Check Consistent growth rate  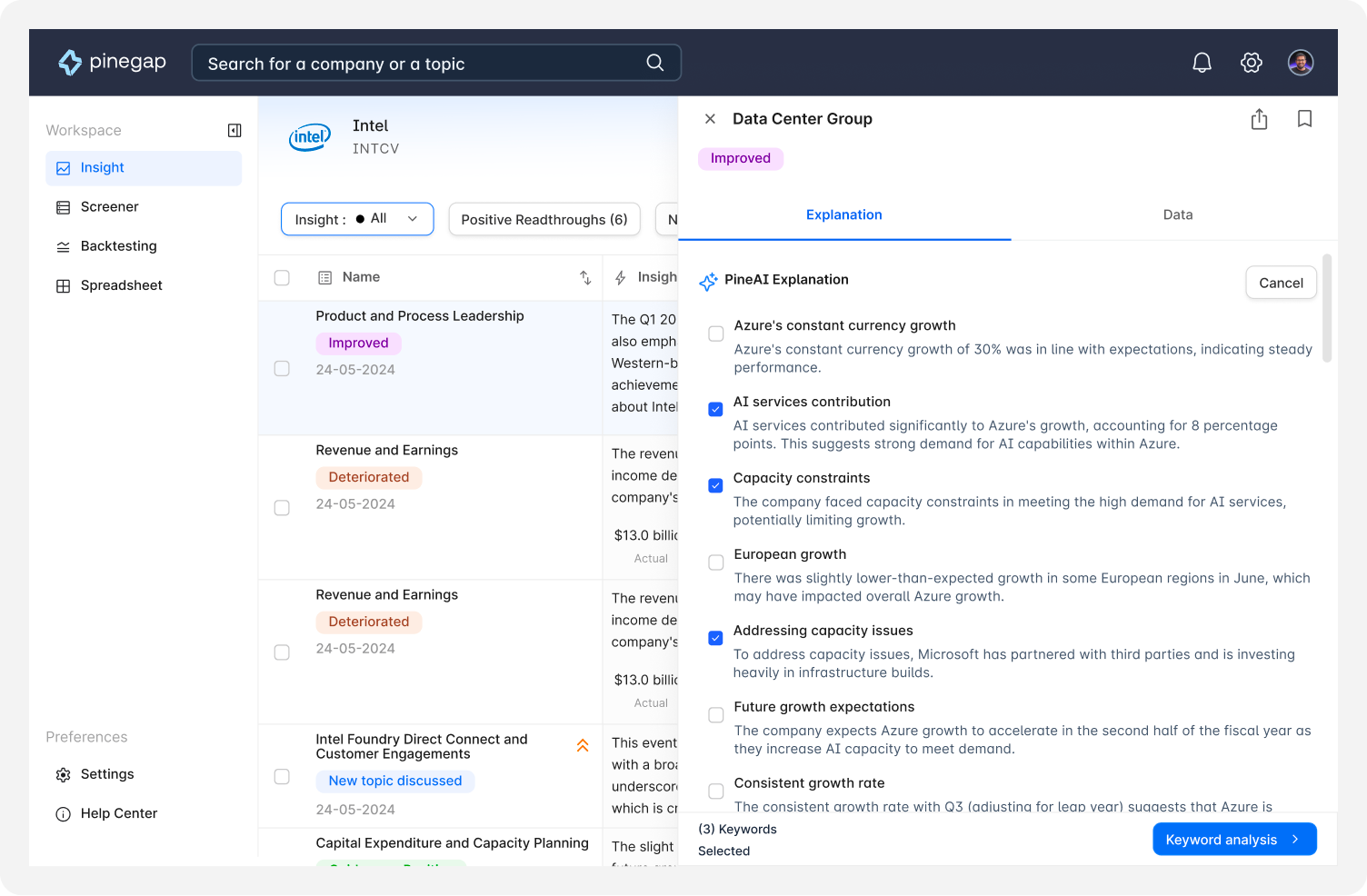[716, 791]
